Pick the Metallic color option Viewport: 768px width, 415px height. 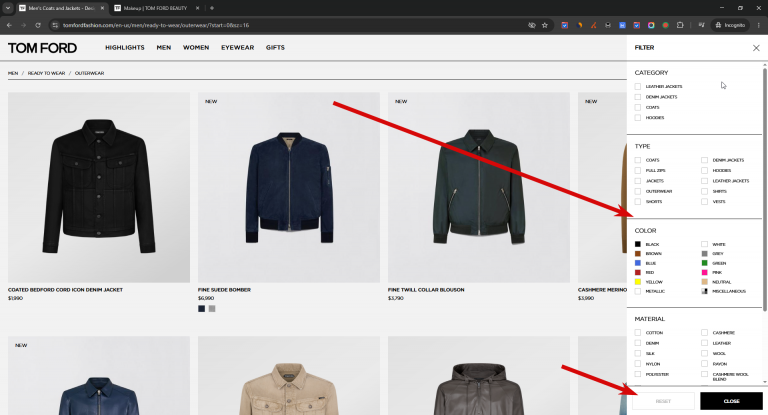tap(638, 291)
